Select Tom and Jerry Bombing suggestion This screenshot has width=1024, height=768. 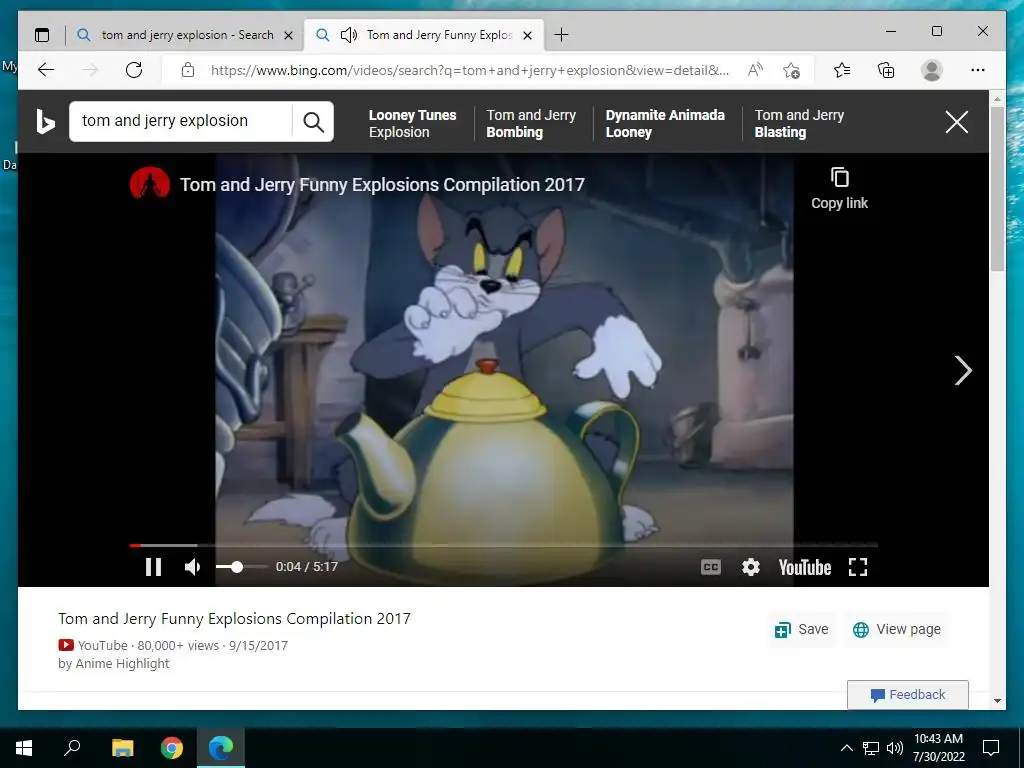tap(531, 123)
